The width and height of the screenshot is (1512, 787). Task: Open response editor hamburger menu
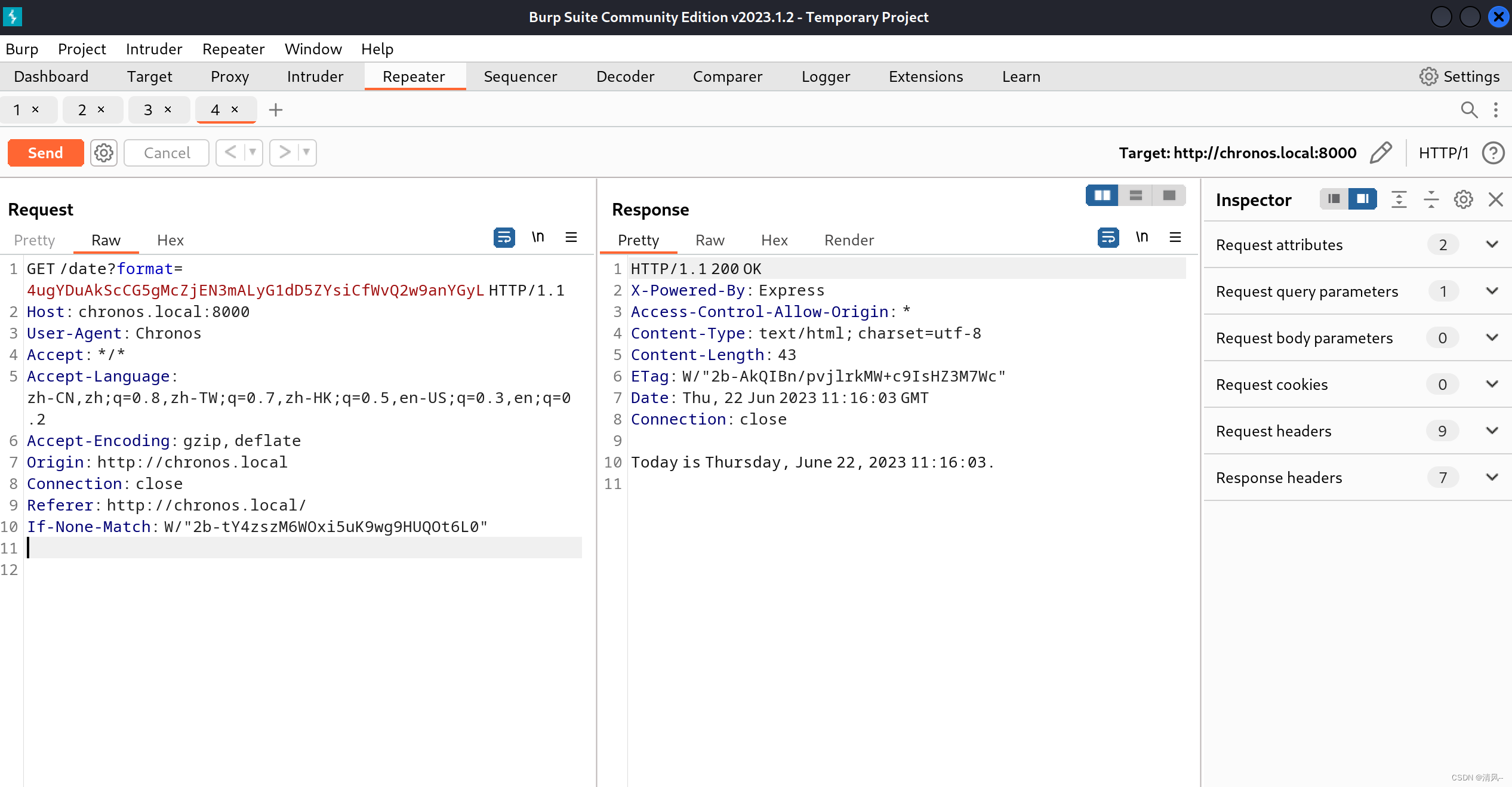[x=1175, y=238]
